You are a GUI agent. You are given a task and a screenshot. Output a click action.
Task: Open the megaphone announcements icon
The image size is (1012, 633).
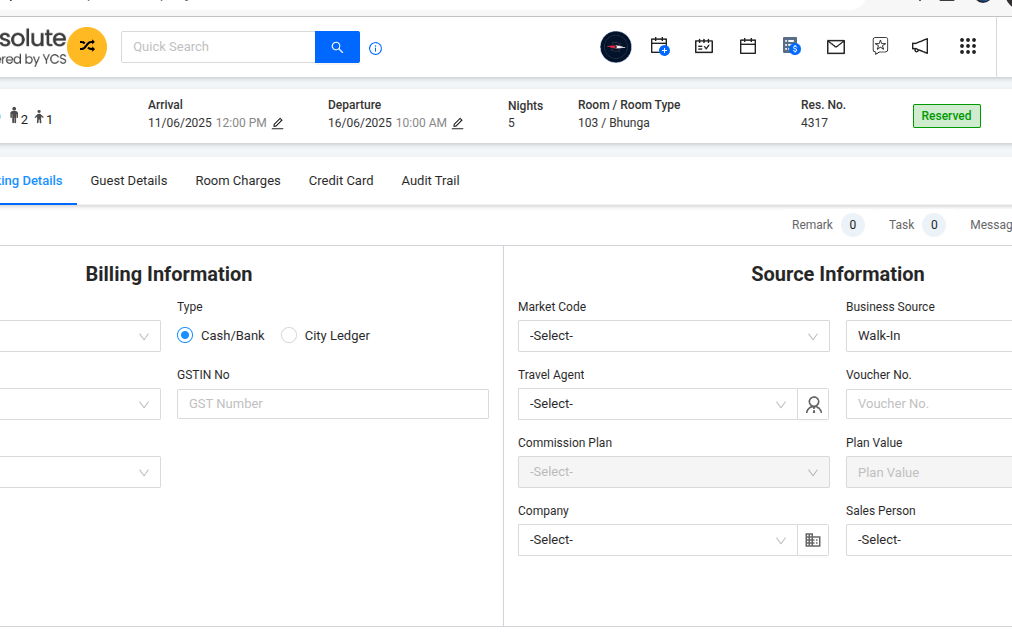(920, 46)
